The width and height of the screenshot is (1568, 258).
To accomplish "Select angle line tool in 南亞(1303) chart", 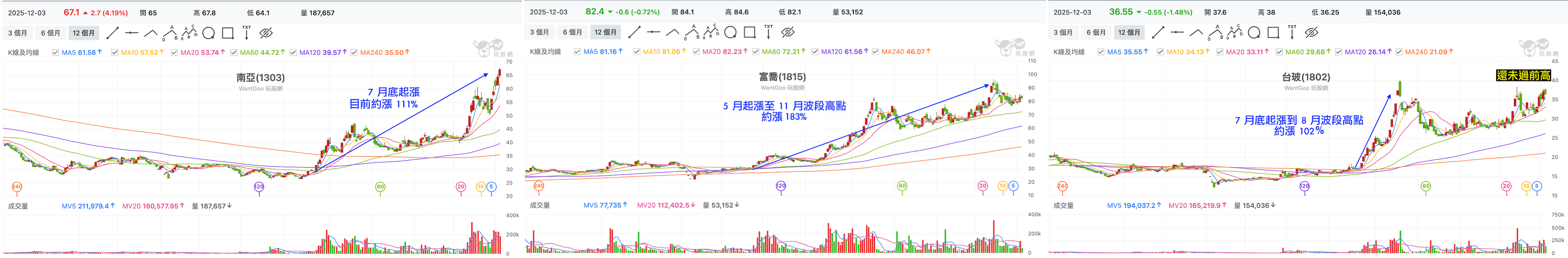I will point(151,33).
